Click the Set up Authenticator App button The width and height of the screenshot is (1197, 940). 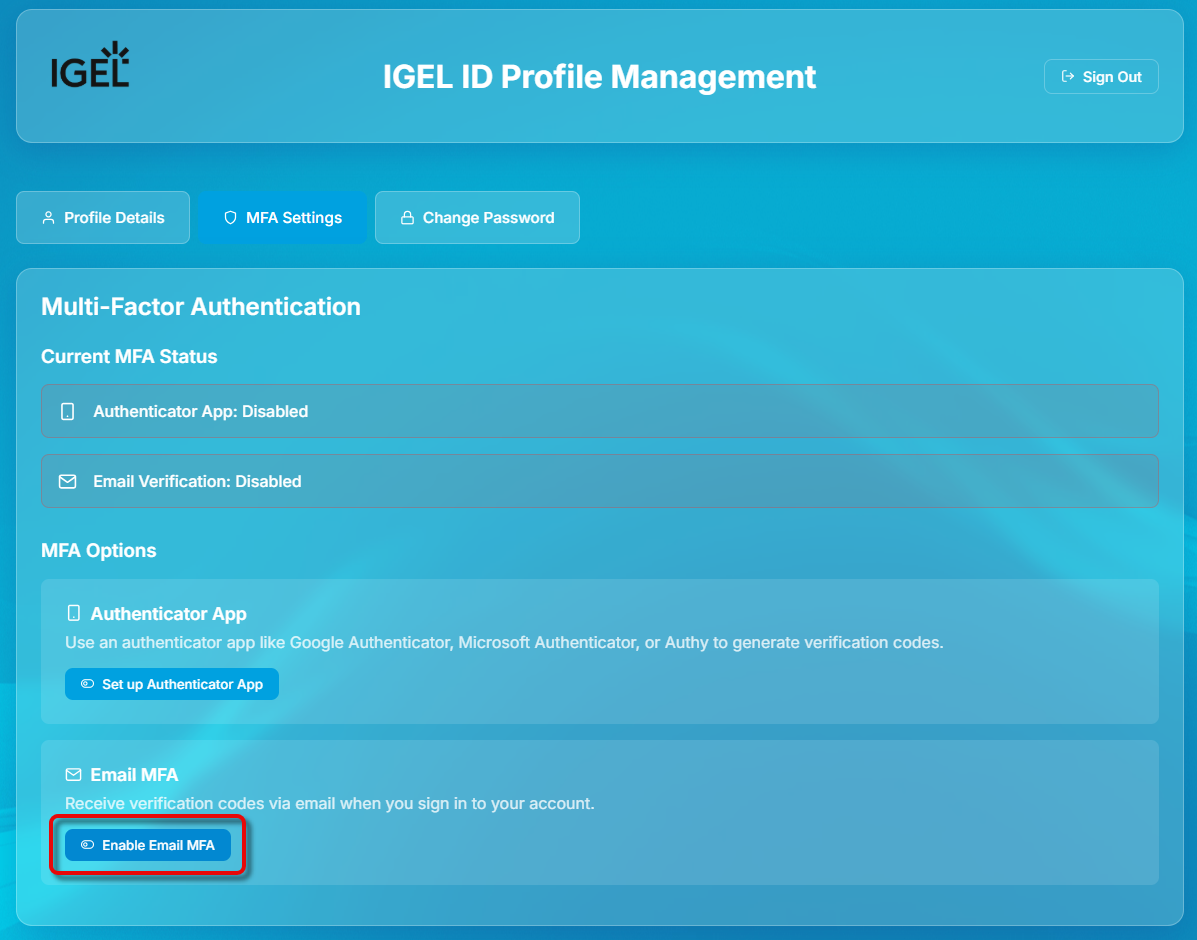coord(171,684)
